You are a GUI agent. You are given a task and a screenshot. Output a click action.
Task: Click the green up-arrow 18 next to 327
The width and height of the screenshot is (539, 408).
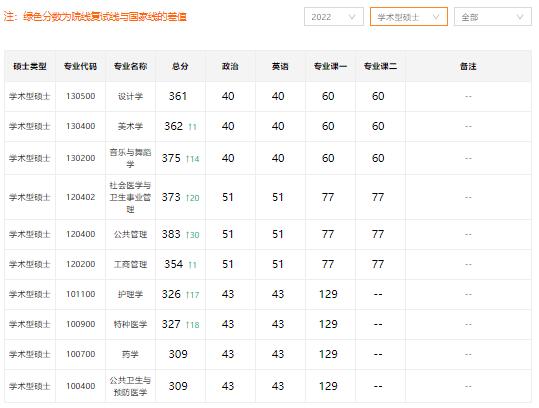192,325
